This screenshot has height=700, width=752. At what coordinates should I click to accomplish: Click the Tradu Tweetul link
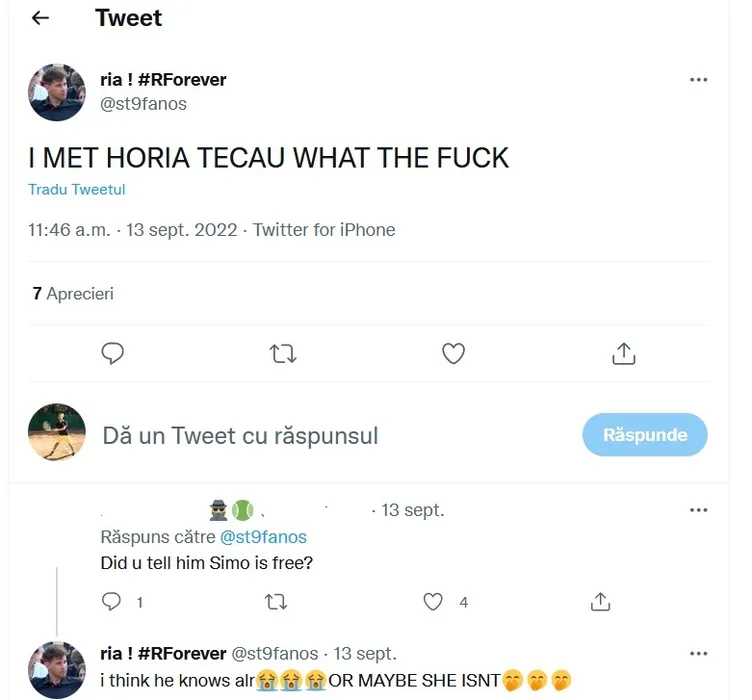76,189
